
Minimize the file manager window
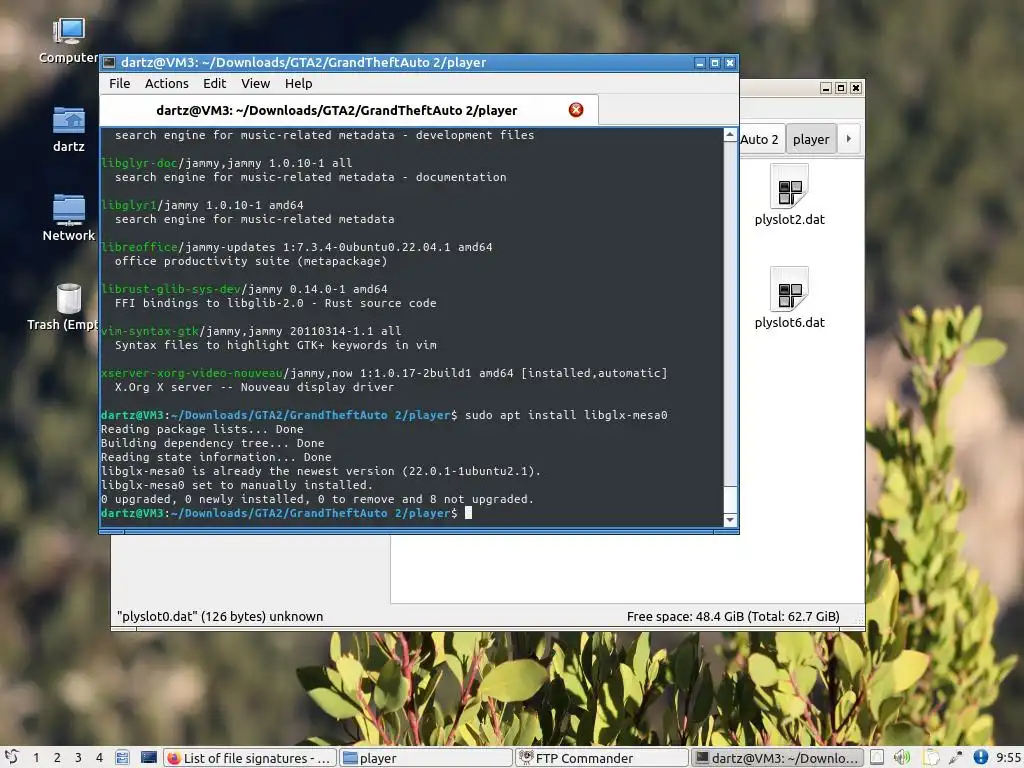coord(826,88)
